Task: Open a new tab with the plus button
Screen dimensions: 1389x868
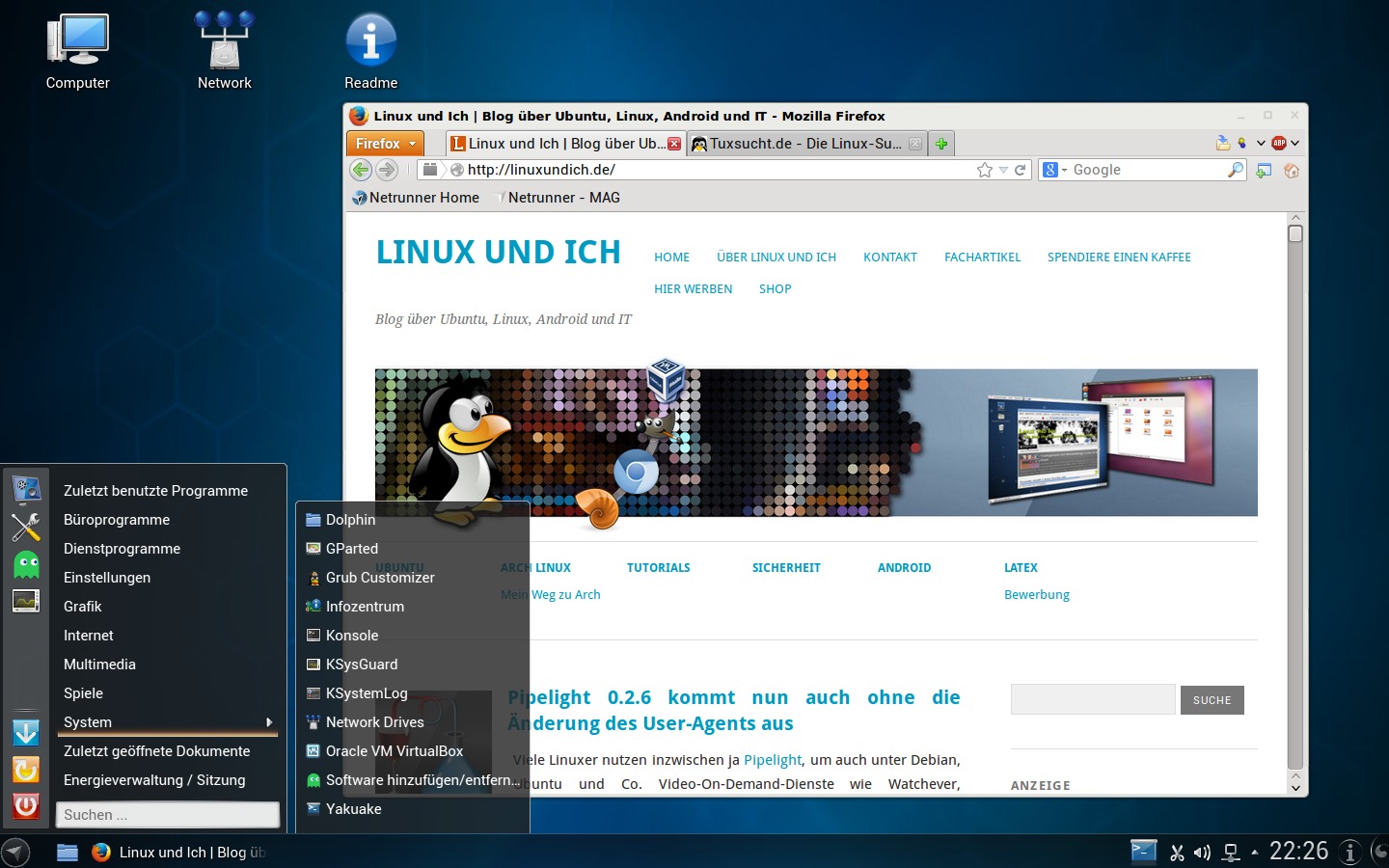Action: 941,144
